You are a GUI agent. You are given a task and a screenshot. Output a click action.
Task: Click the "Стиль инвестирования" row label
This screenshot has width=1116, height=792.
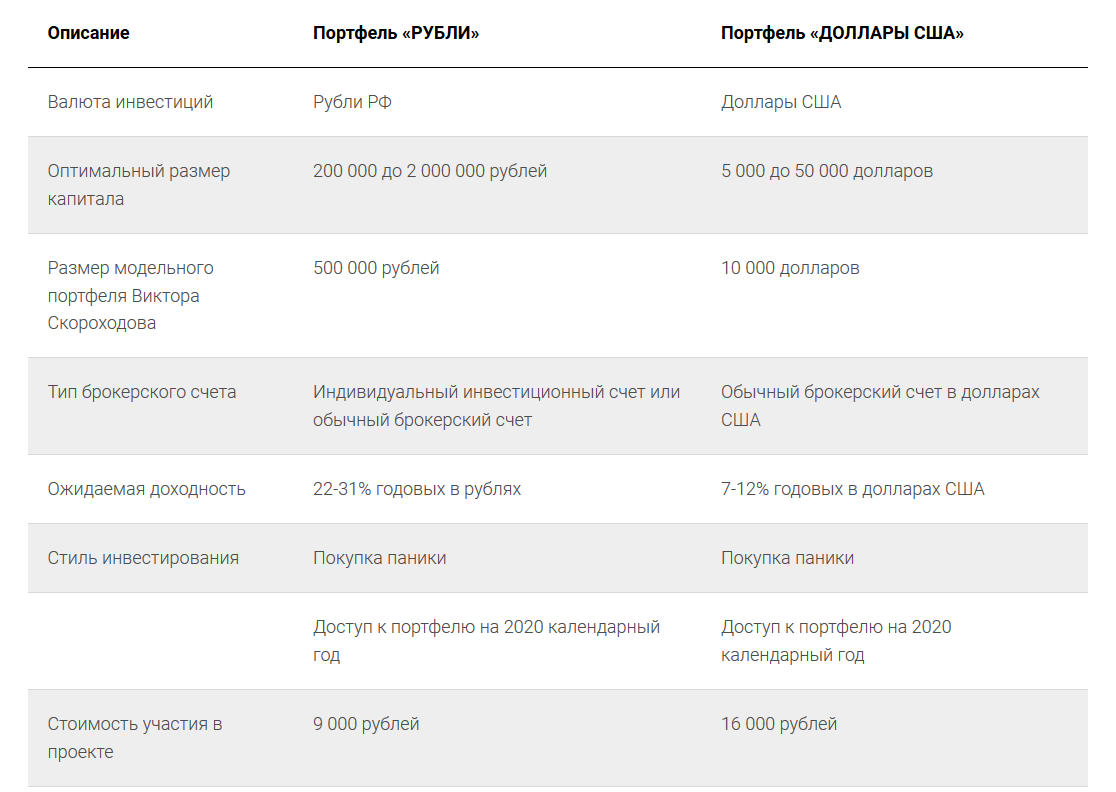[x=143, y=558]
